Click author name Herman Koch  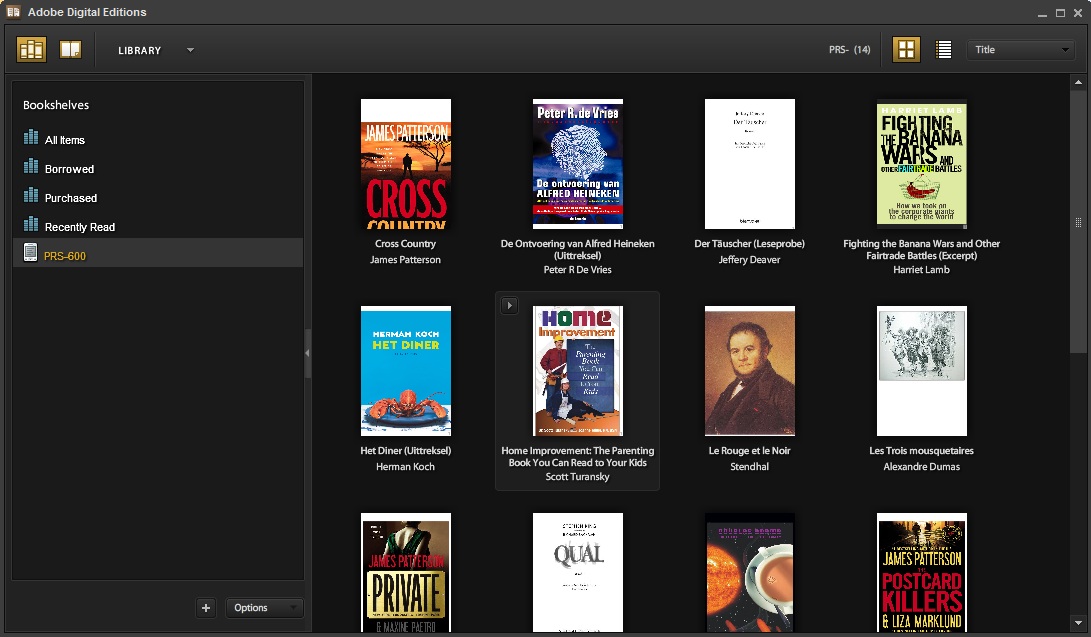[x=406, y=467]
